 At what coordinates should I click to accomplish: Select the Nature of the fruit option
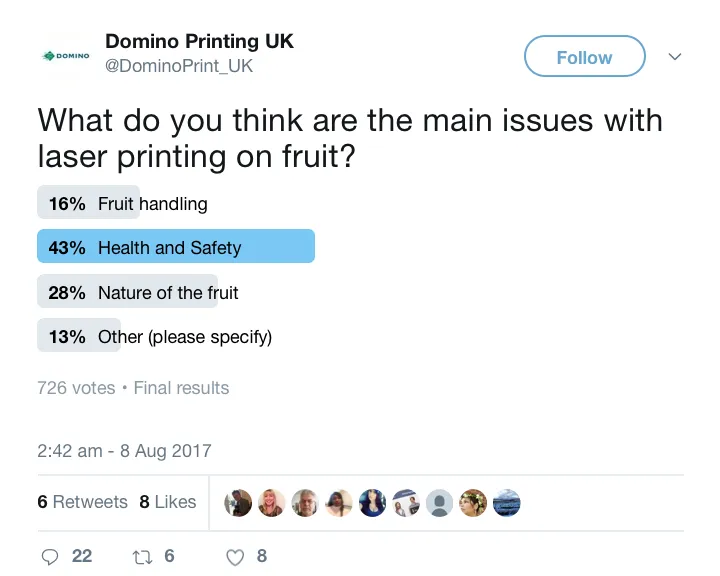pos(168,293)
